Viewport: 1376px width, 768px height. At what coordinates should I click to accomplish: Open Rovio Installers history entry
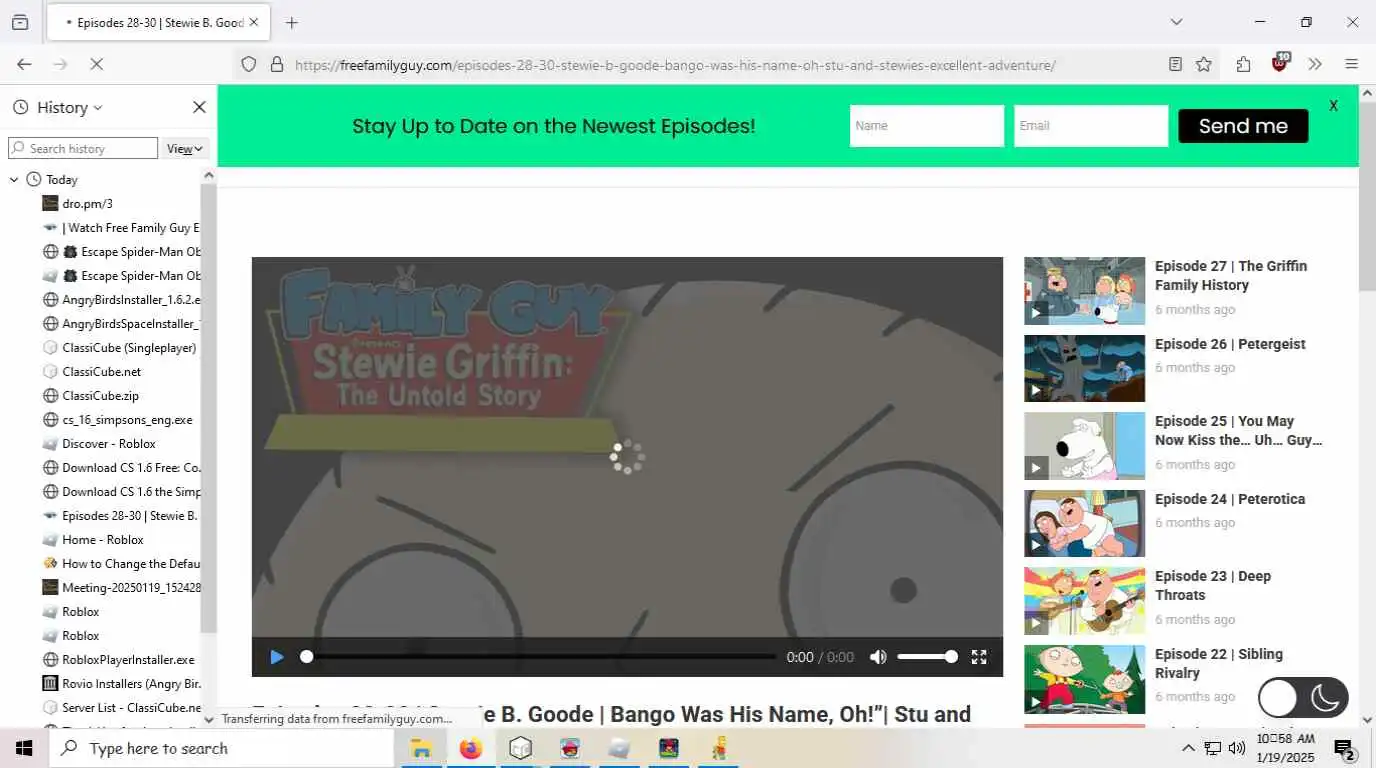click(120, 684)
